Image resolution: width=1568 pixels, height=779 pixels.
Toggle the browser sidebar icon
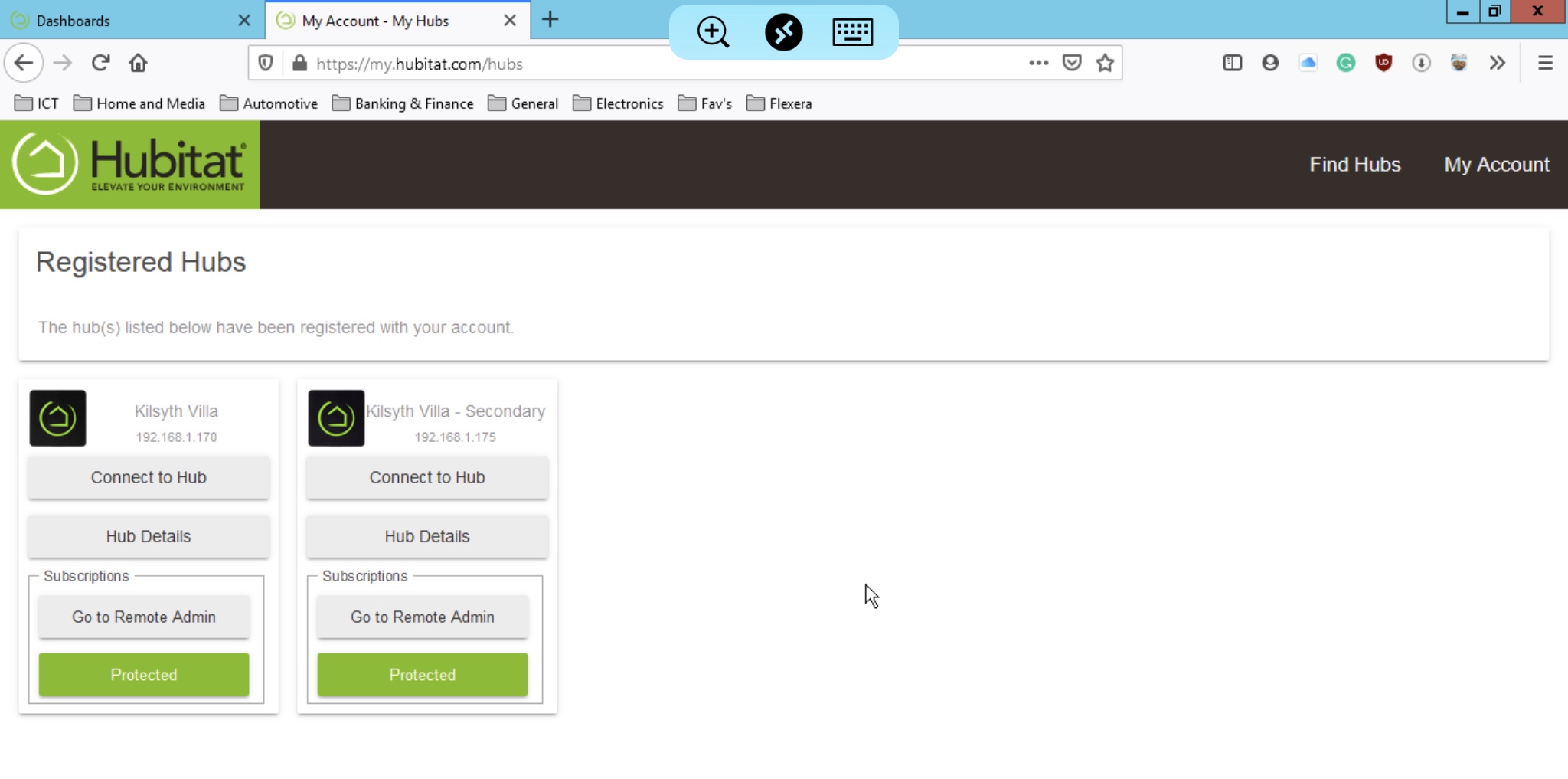pyautogui.click(x=1233, y=63)
